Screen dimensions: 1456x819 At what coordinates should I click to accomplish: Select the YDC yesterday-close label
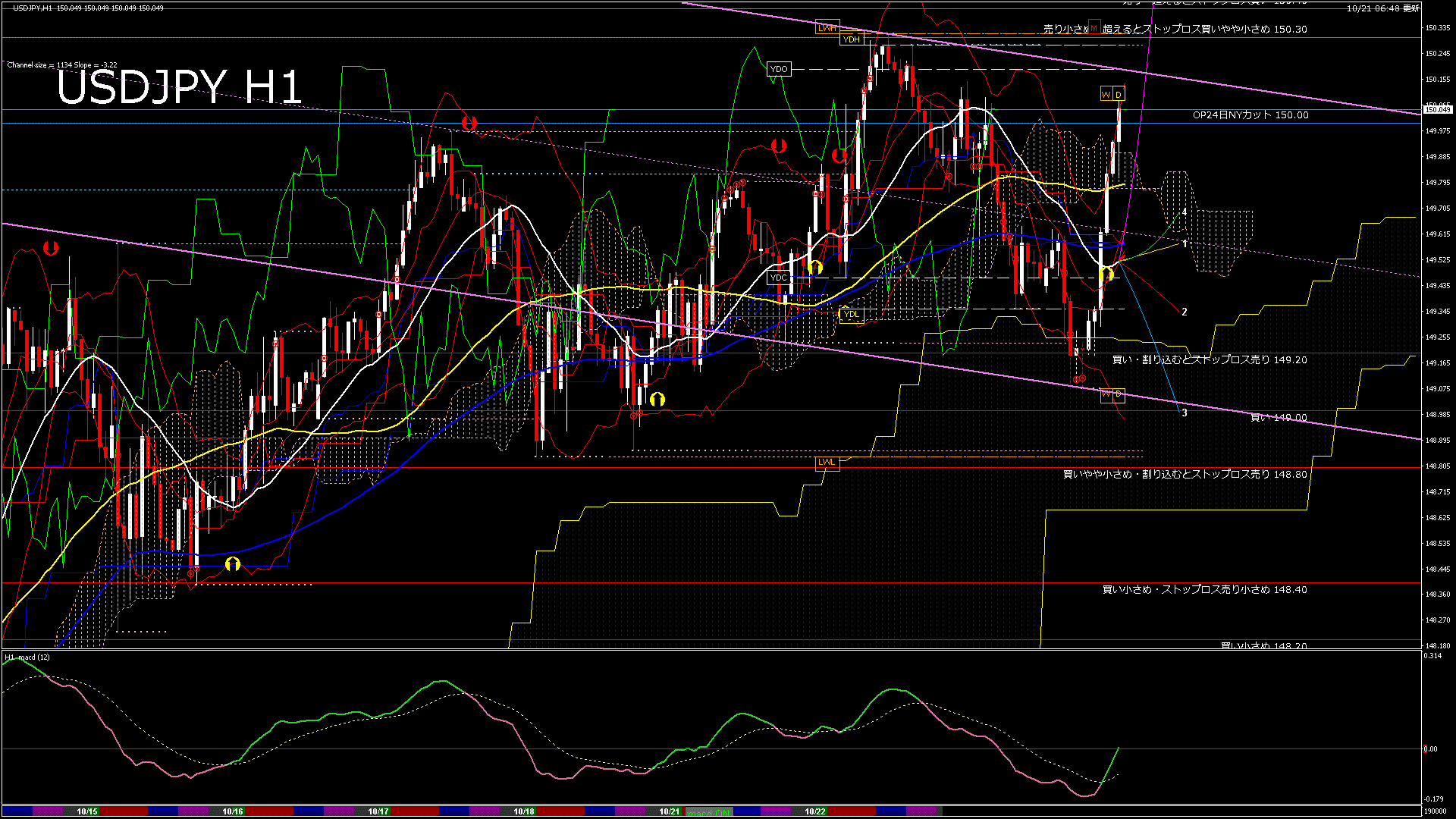tap(779, 278)
